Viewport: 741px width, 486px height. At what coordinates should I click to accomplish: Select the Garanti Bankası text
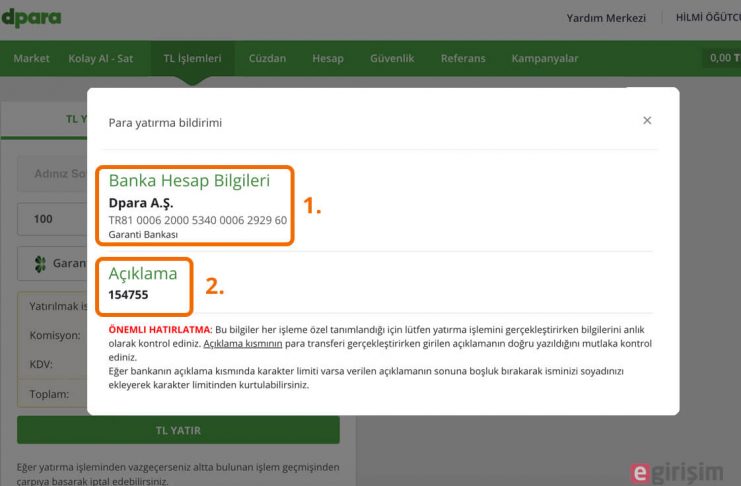tap(143, 234)
